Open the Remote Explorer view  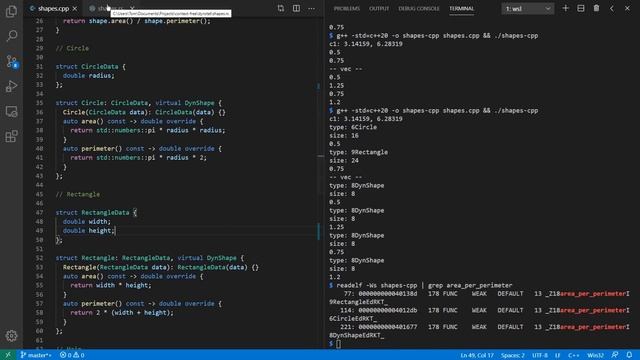click(x=11, y=111)
